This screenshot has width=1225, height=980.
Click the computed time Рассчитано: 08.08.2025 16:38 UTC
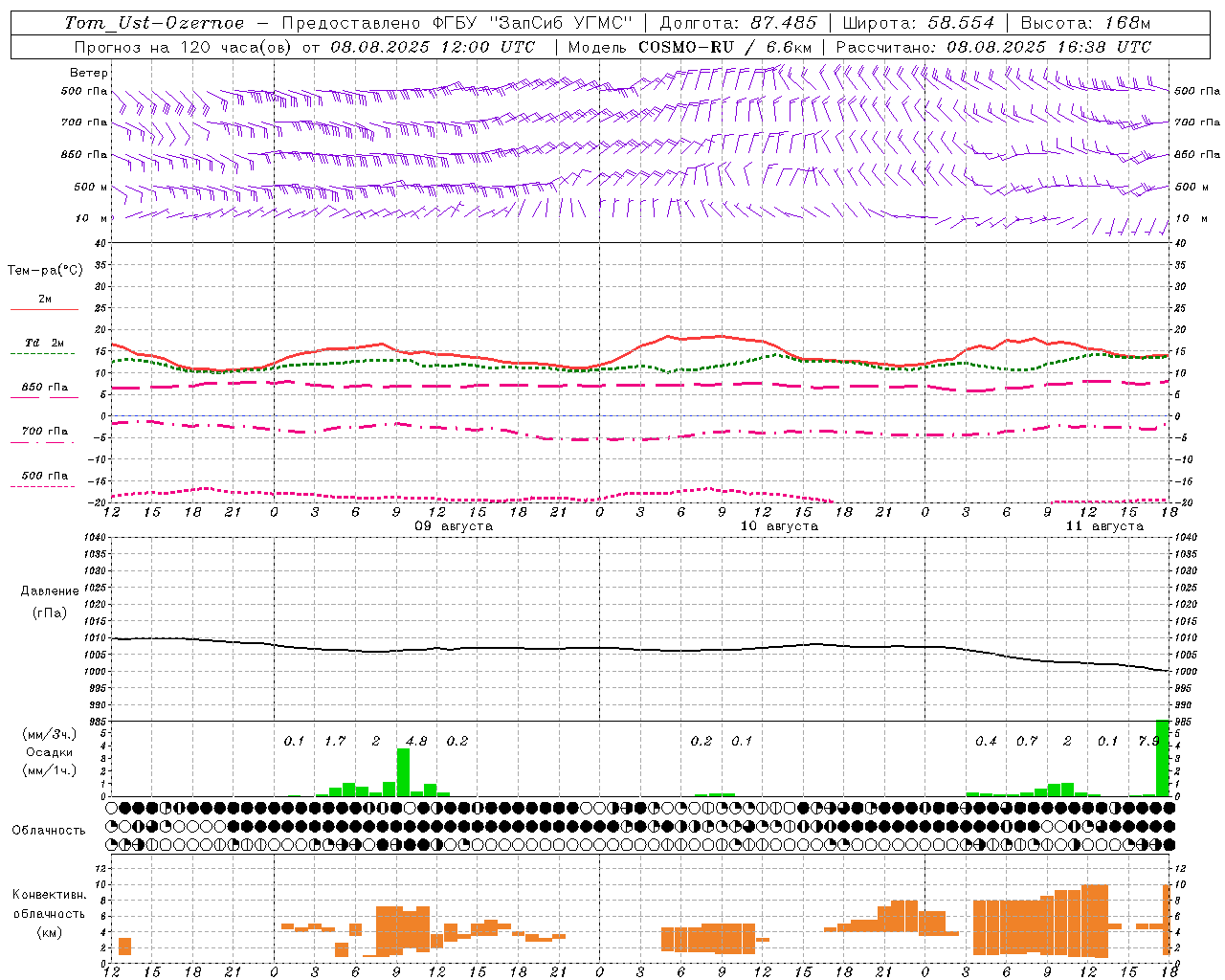pos(993,47)
